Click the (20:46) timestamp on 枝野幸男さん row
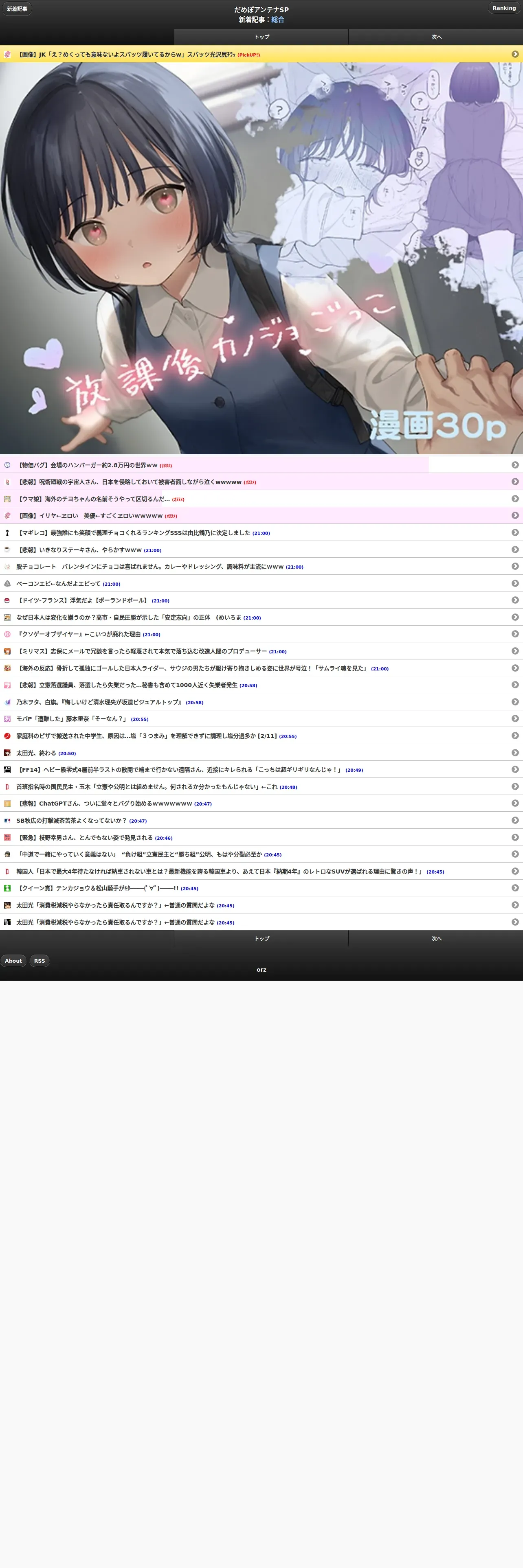523x1568 pixels. pyautogui.click(x=163, y=838)
